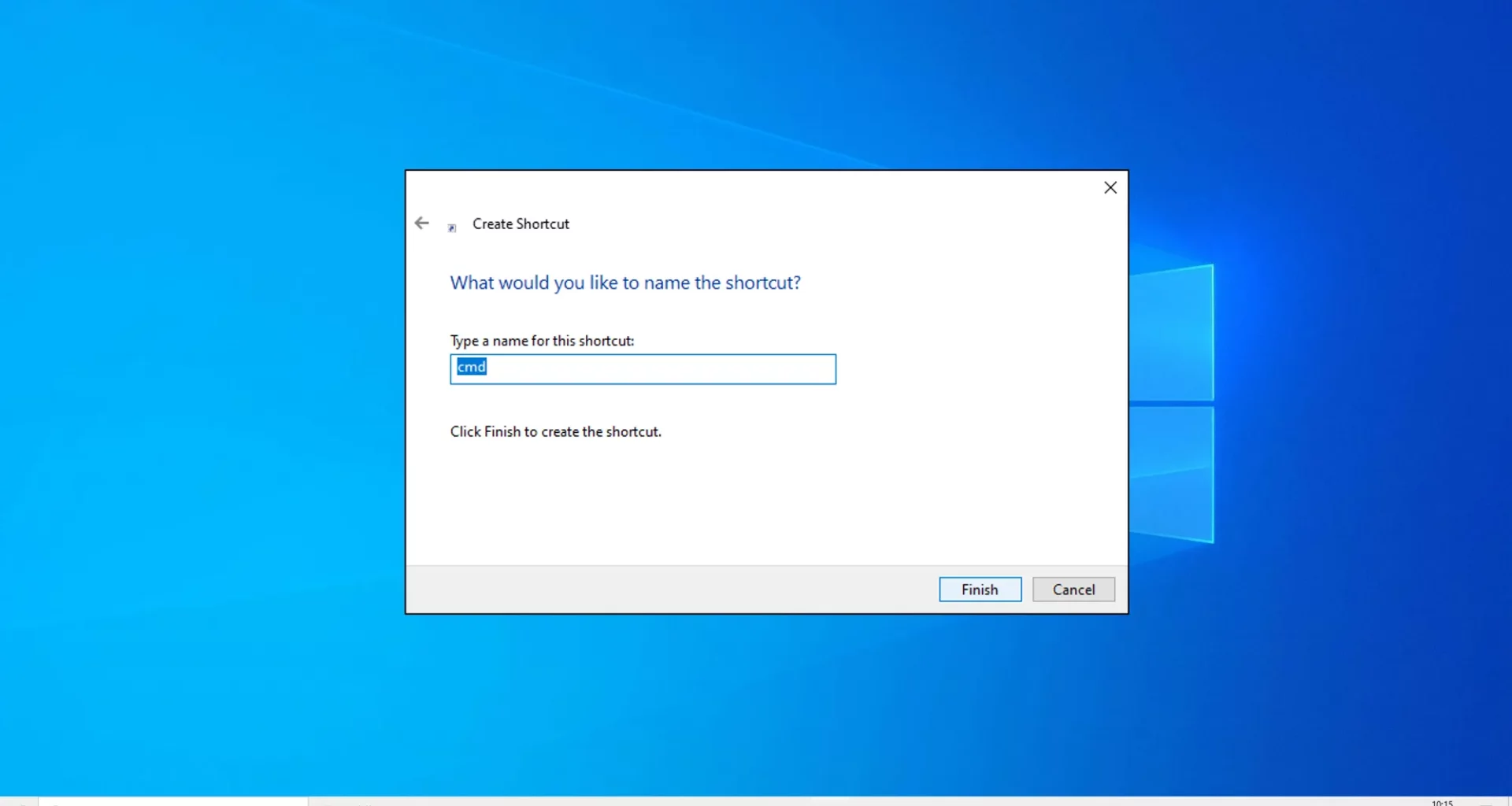This screenshot has height=806, width=1512.
Task: Click the shortcut name input field
Action: 643,369
